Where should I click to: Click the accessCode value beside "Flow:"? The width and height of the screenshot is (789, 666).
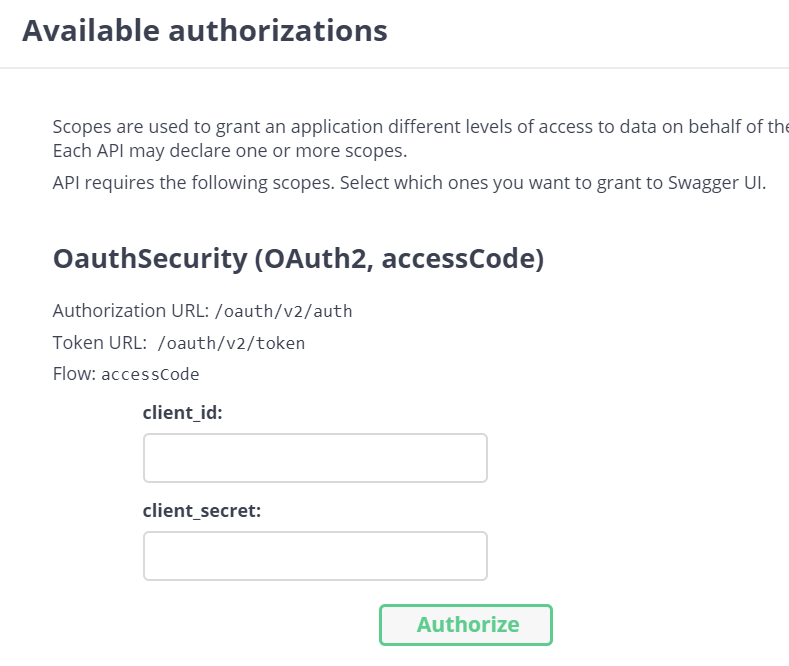click(x=150, y=375)
